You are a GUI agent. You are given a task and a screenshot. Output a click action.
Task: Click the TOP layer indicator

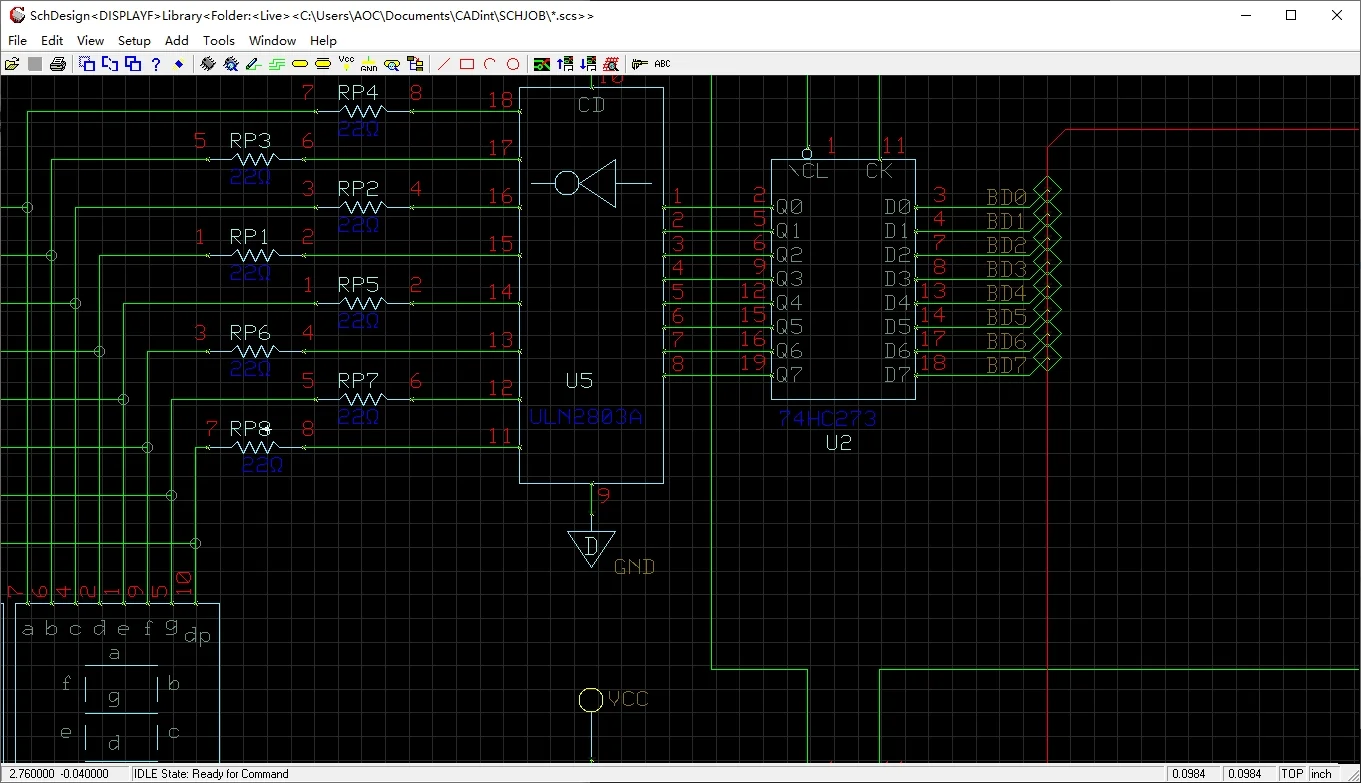click(1291, 773)
